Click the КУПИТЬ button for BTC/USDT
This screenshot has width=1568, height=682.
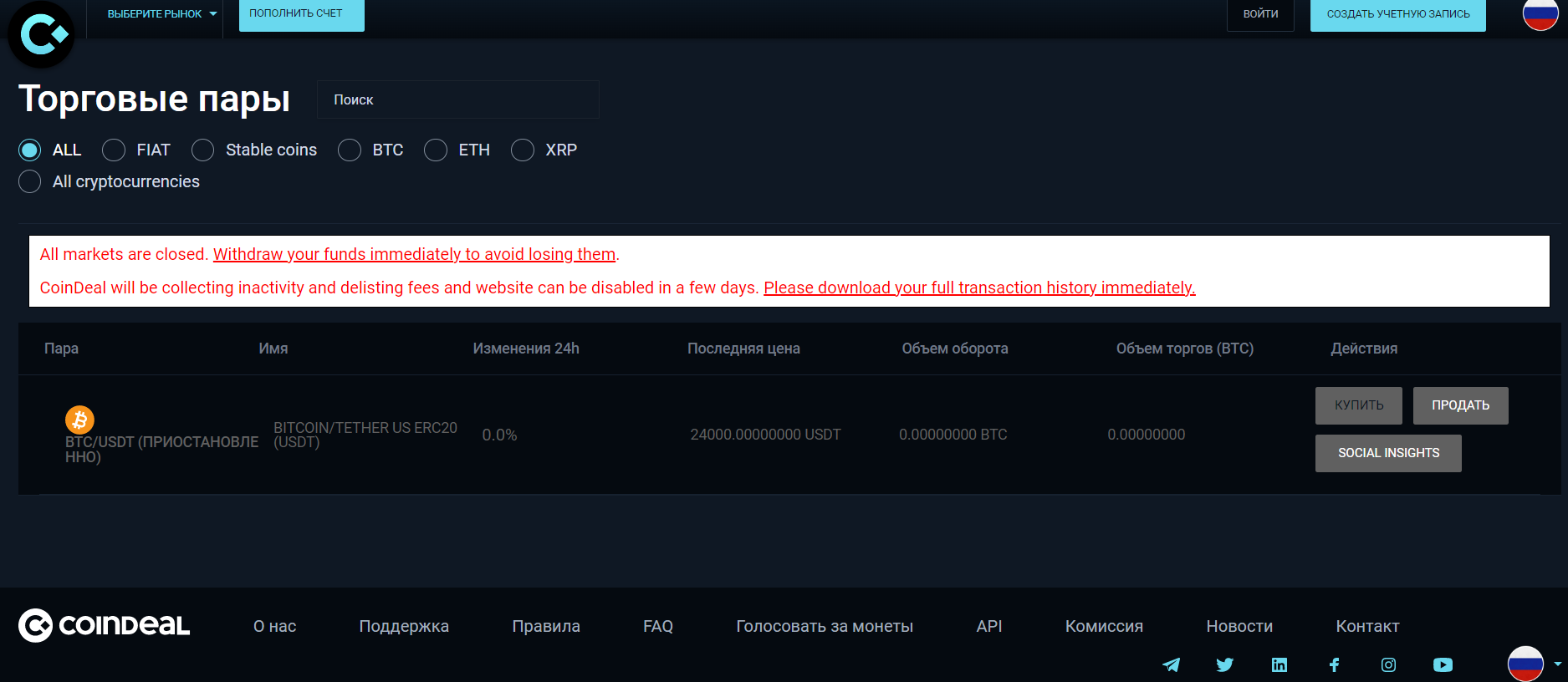point(1359,405)
